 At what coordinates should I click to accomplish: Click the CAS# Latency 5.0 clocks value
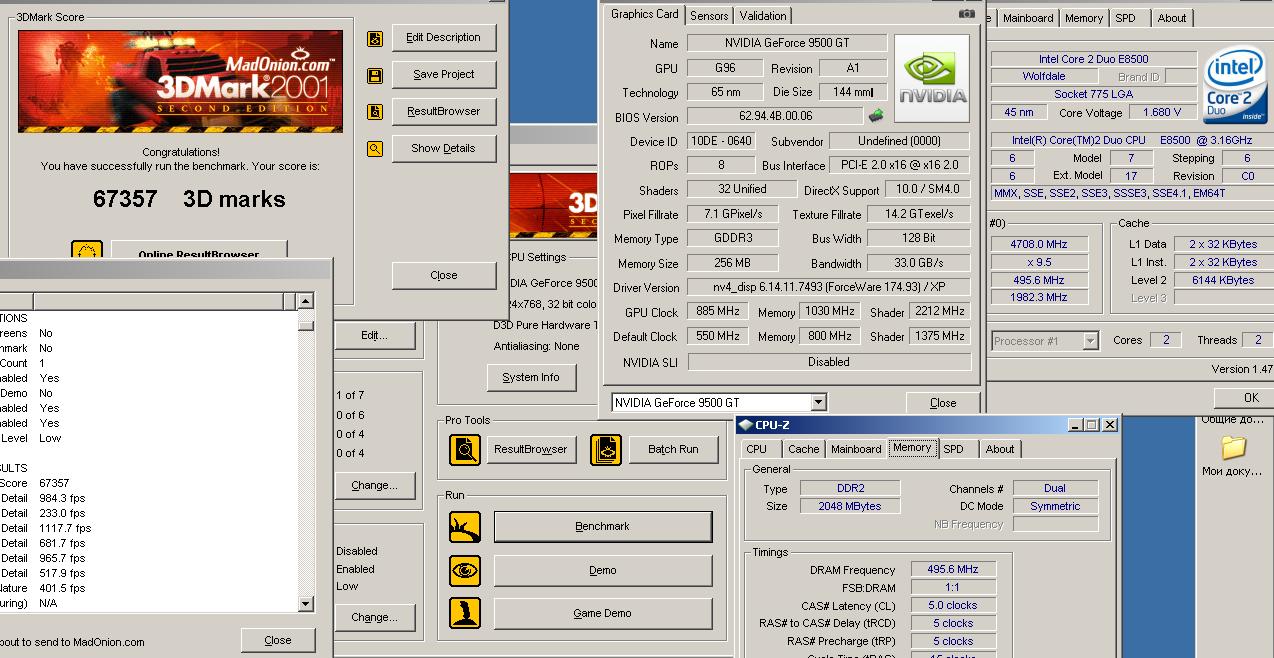tap(952, 606)
